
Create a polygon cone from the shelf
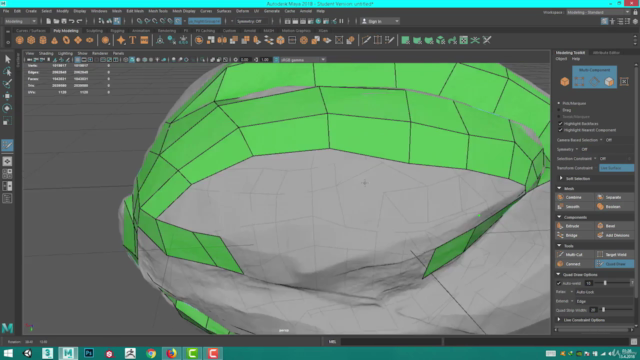click(x=54, y=40)
